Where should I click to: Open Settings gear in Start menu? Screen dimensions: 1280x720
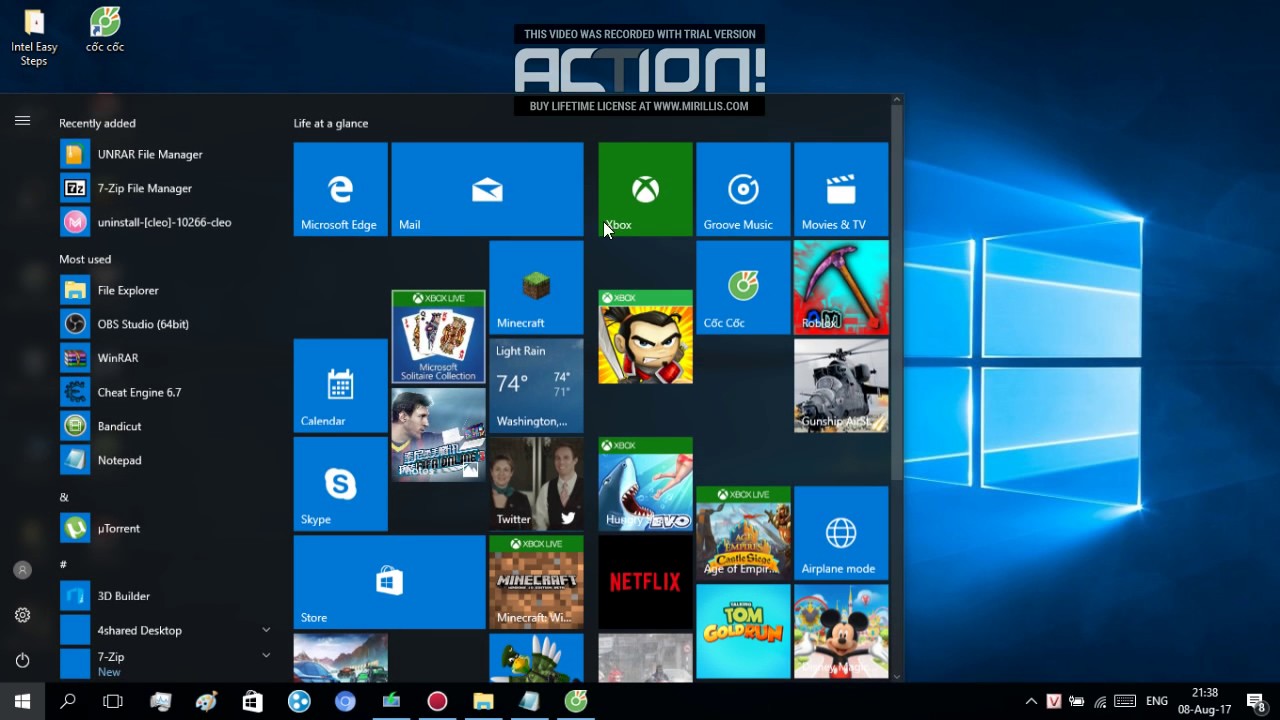[22, 615]
